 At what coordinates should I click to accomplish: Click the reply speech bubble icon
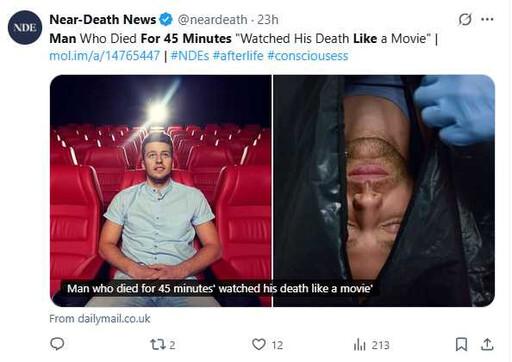57,344
